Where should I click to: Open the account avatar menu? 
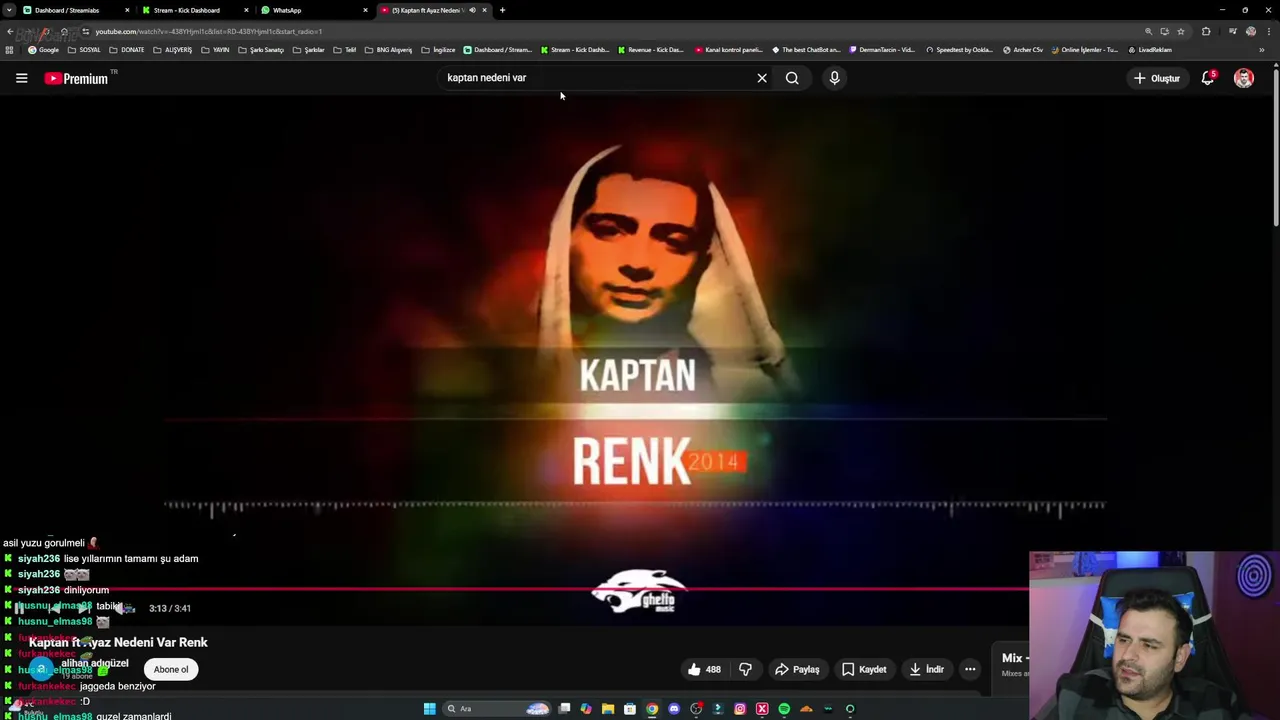(x=1244, y=78)
